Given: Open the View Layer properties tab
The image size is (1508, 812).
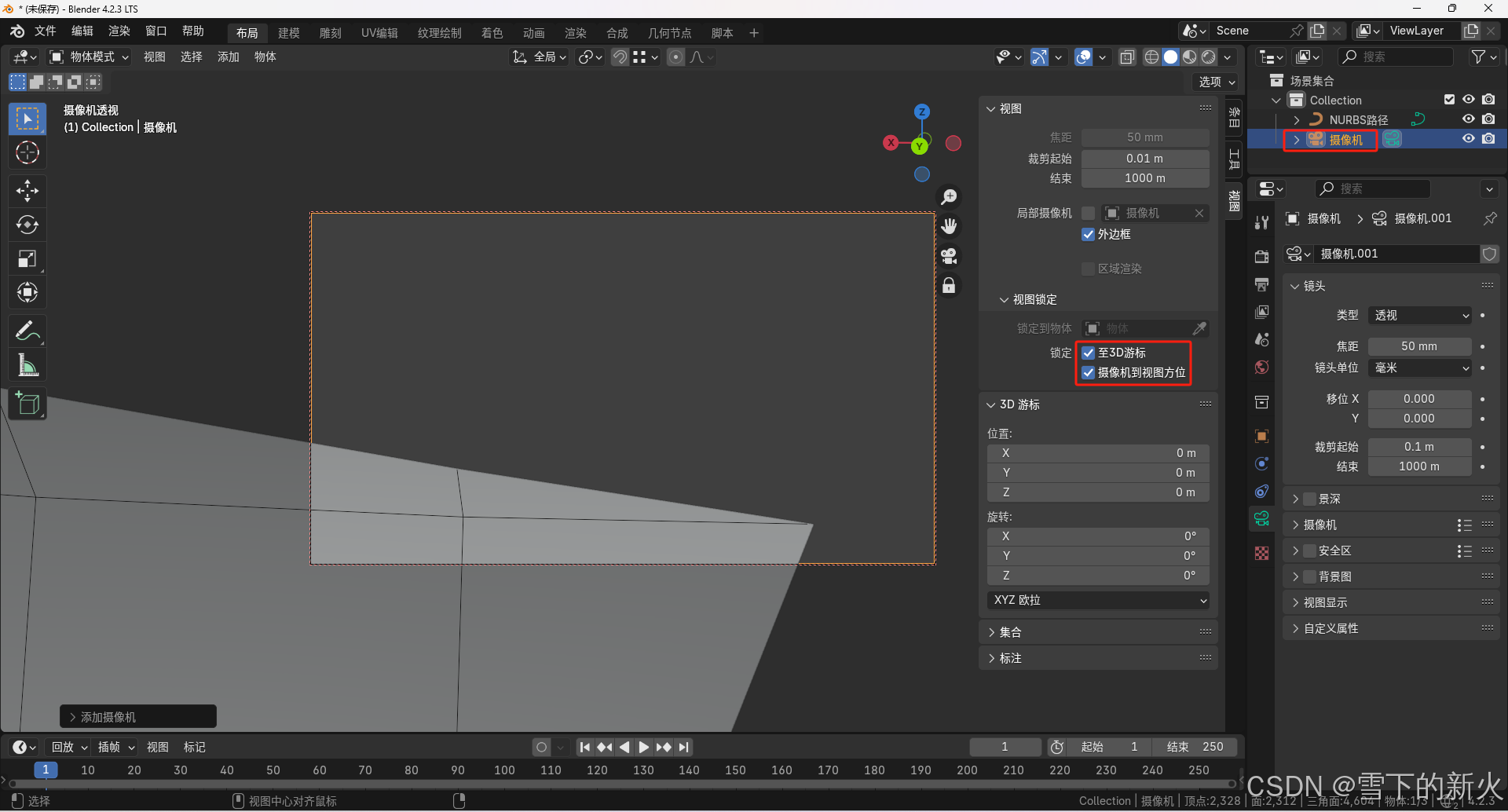Looking at the screenshot, I should pyautogui.click(x=1261, y=312).
